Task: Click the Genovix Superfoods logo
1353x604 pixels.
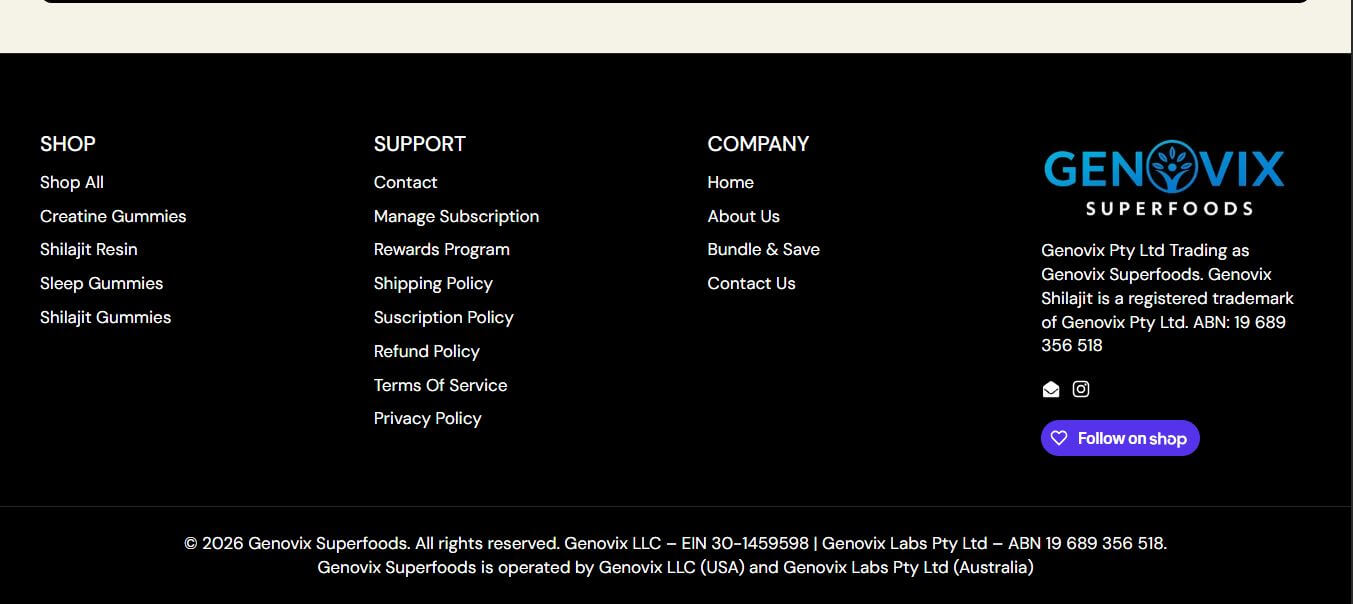Action: [x=1163, y=178]
